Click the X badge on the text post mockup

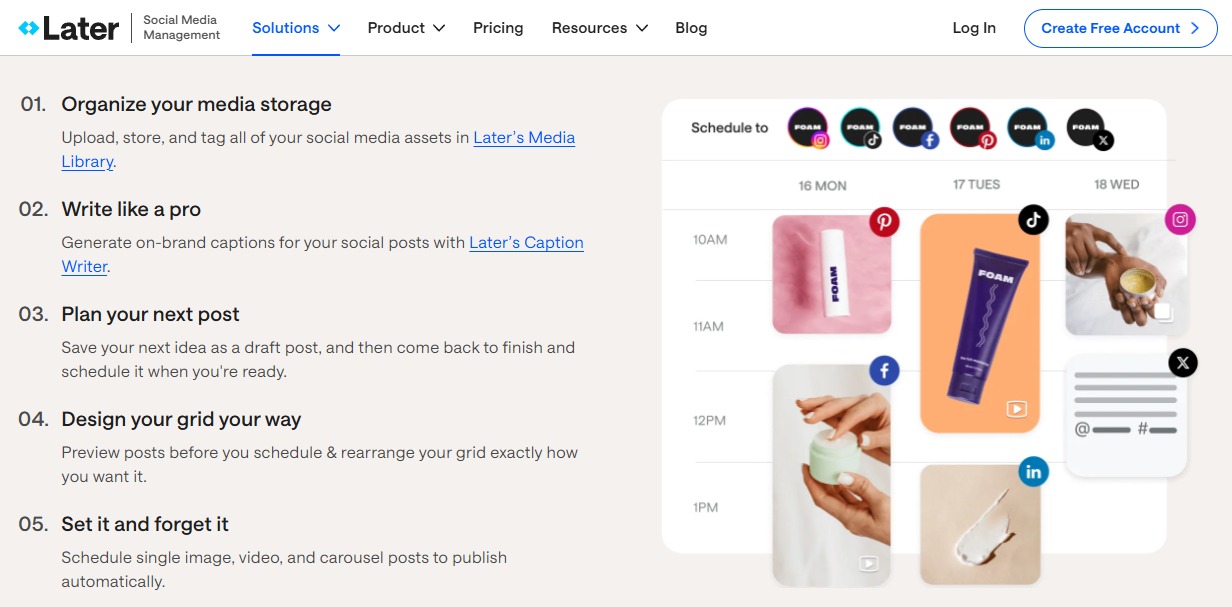coord(1182,363)
